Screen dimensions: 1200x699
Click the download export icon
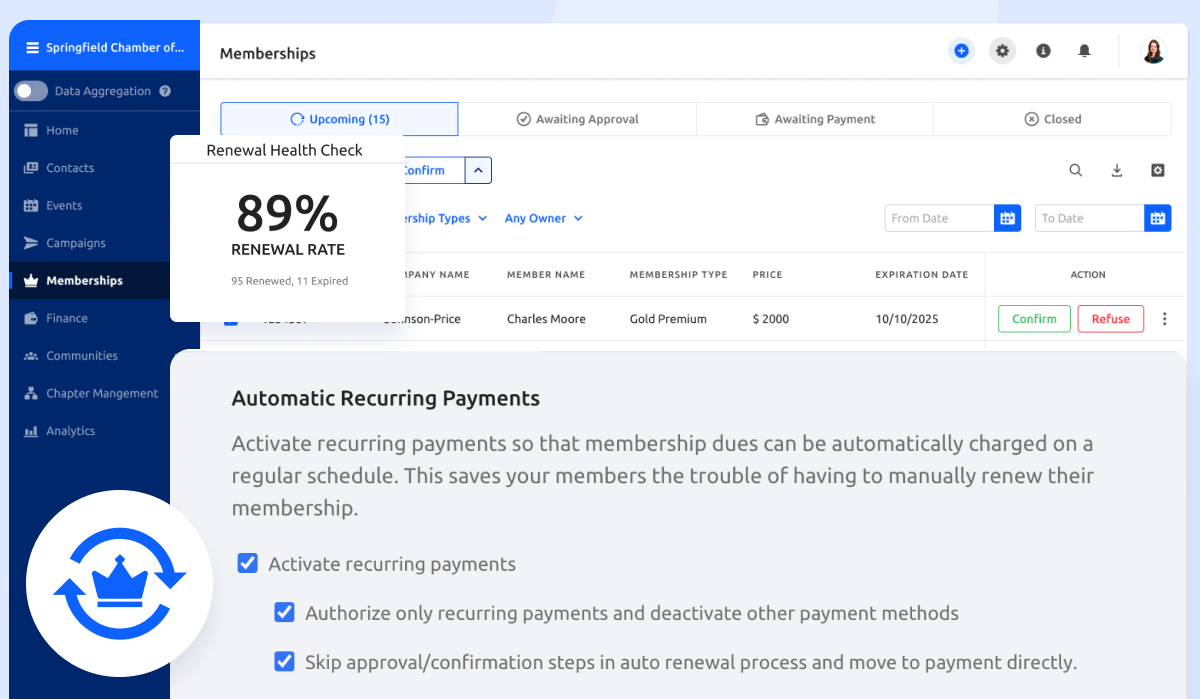pos(1117,171)
